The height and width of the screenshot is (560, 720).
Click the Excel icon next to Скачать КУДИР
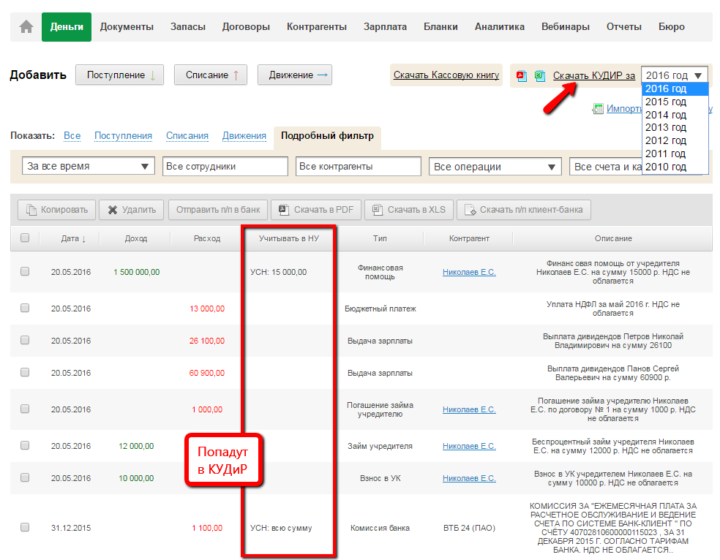[539, 76]
